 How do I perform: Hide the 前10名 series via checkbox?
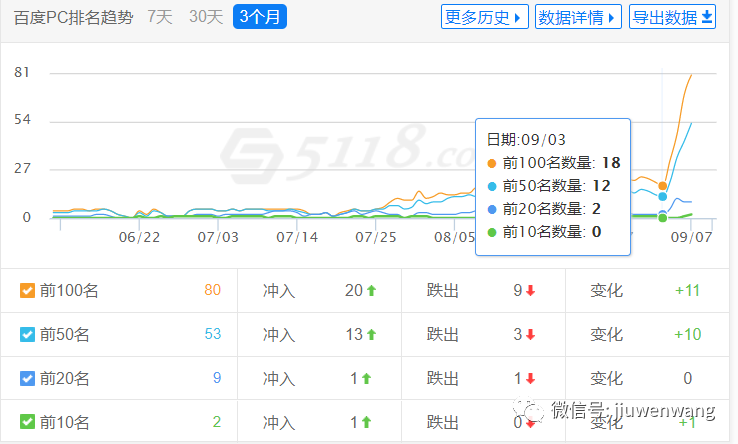[x=28, y=423]
